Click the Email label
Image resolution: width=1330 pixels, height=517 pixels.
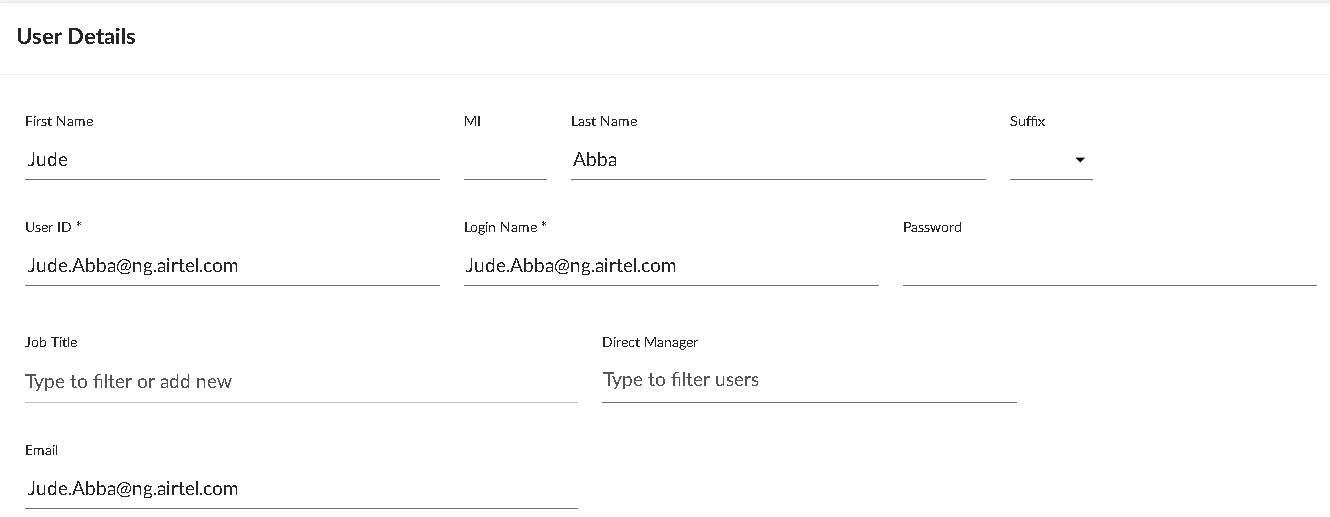(x=41, y=450)
